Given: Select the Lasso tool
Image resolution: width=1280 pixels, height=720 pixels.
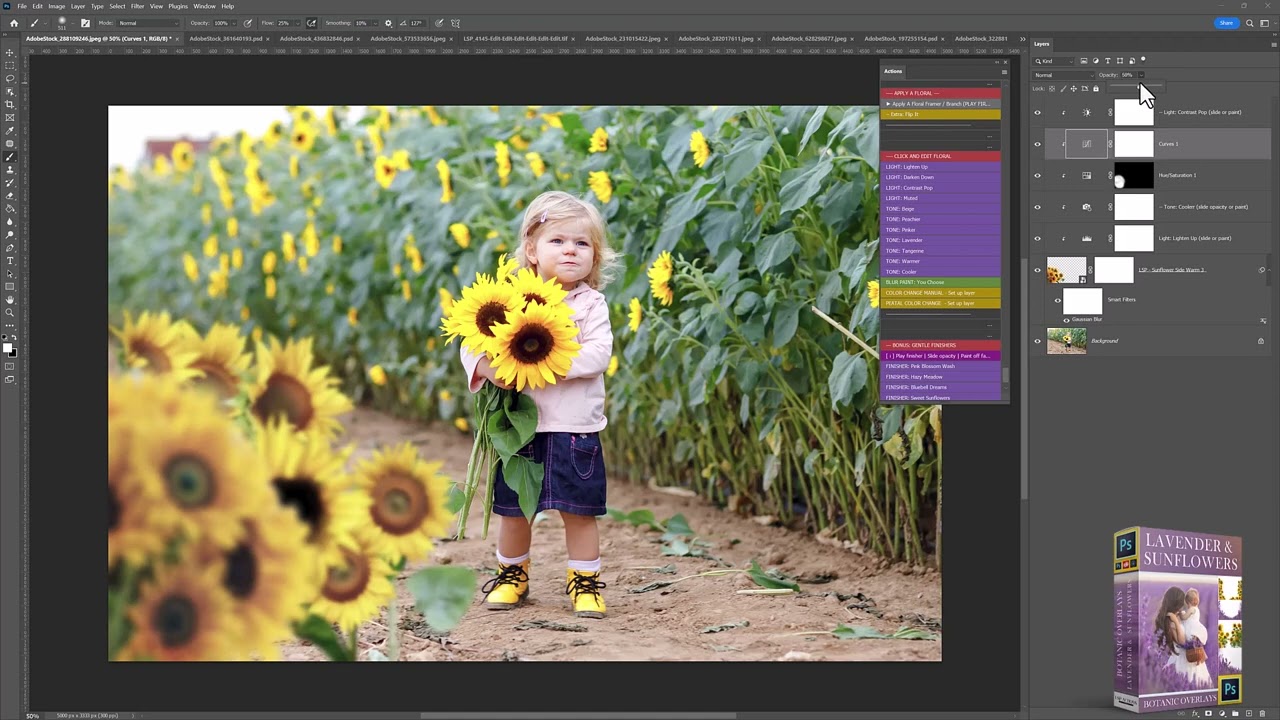Looking at the screenshot, I should tap(10, 78).
